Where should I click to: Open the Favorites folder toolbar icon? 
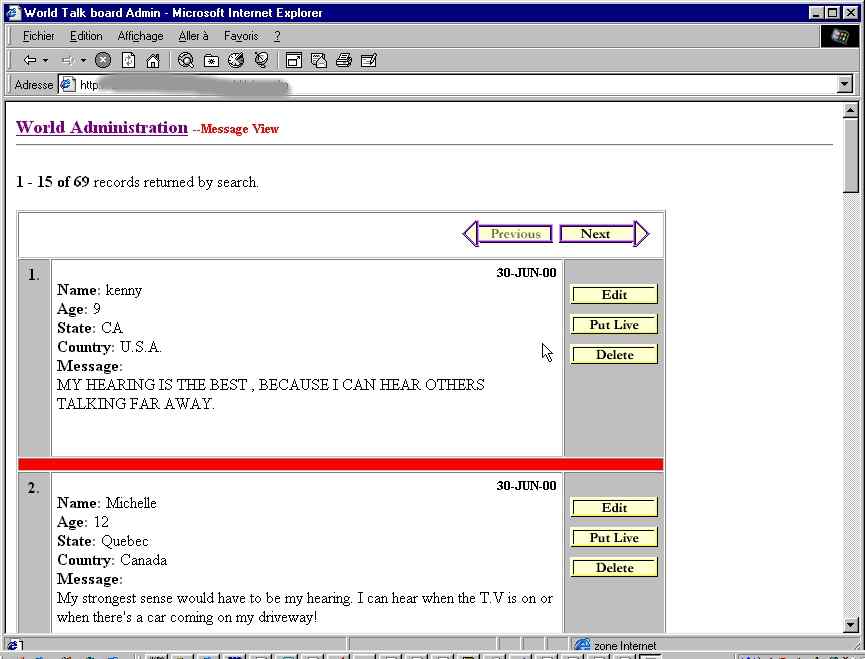click(211, 60)
